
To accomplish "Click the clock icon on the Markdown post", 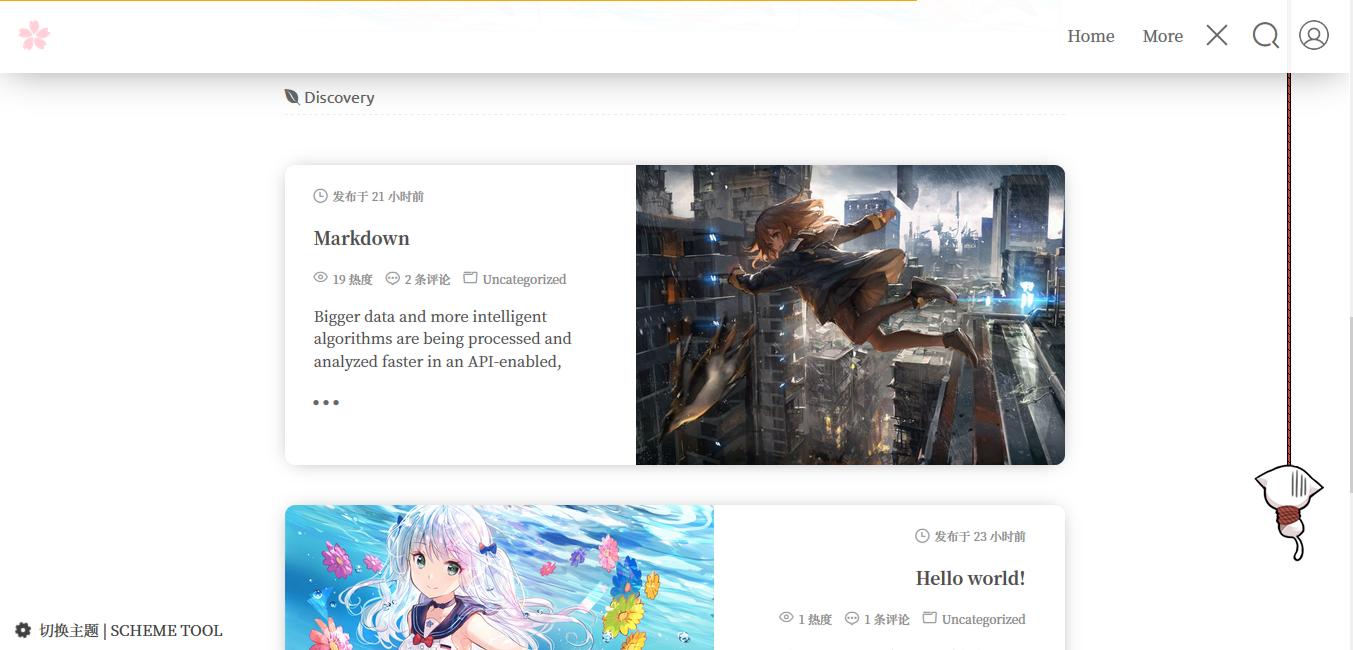I will point(319,195).
